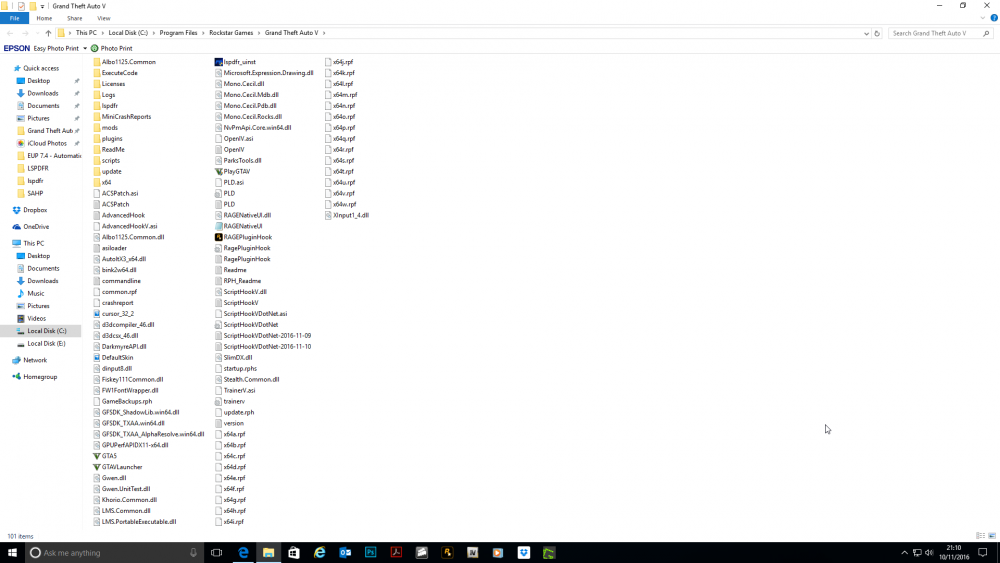The height and width of the screenshot is (563, 1000).
Task: Open Task View on the taskbar
Action: point(217,553)
